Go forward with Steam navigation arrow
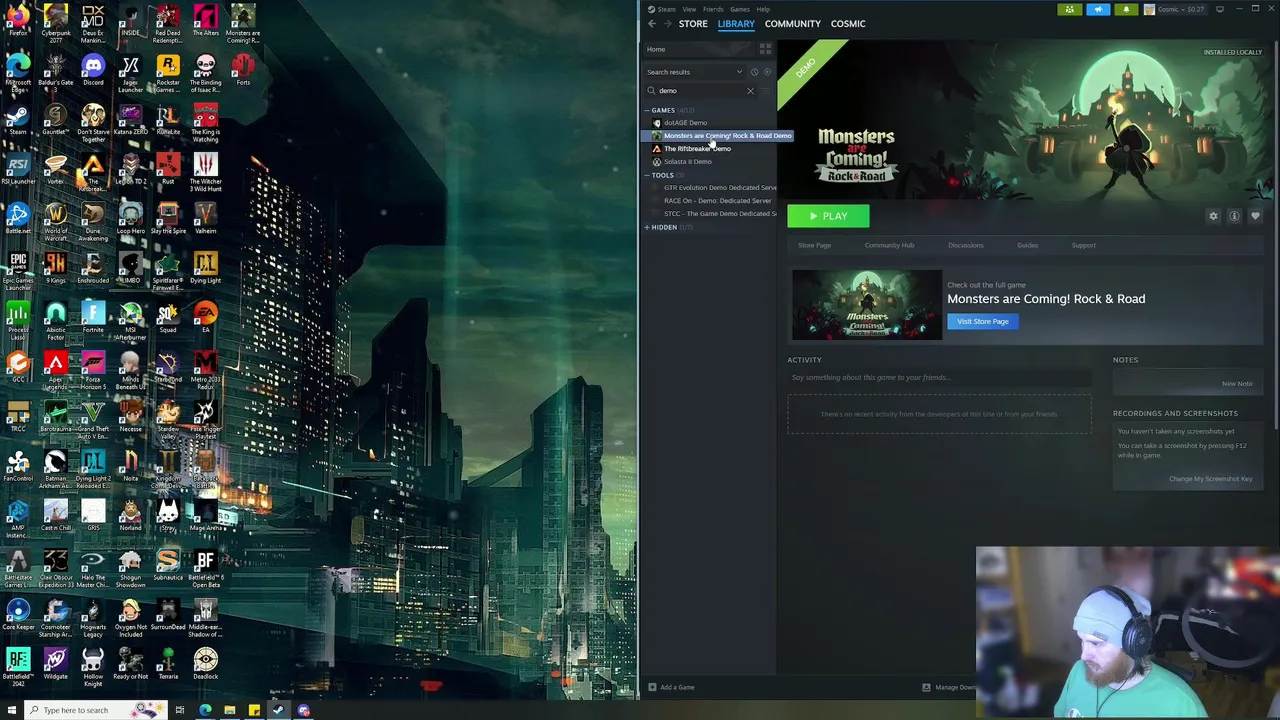 [666, 24]
